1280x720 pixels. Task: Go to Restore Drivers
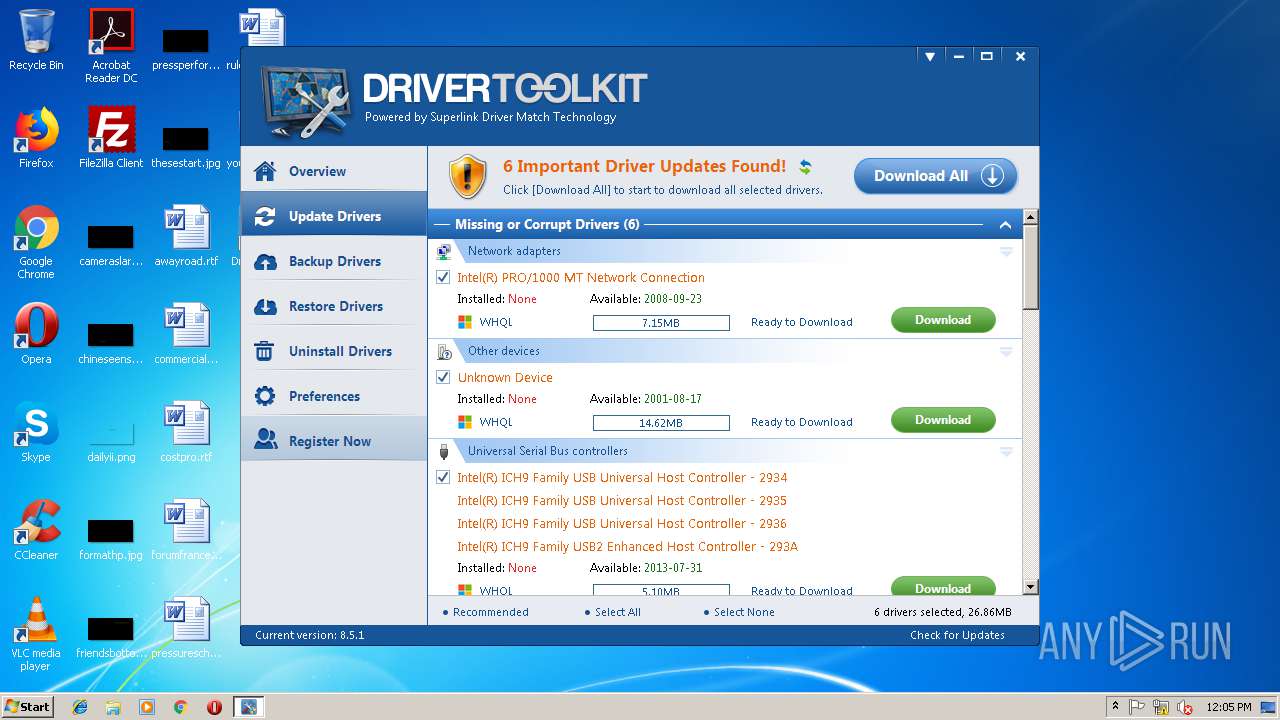(x=334, y=306)
